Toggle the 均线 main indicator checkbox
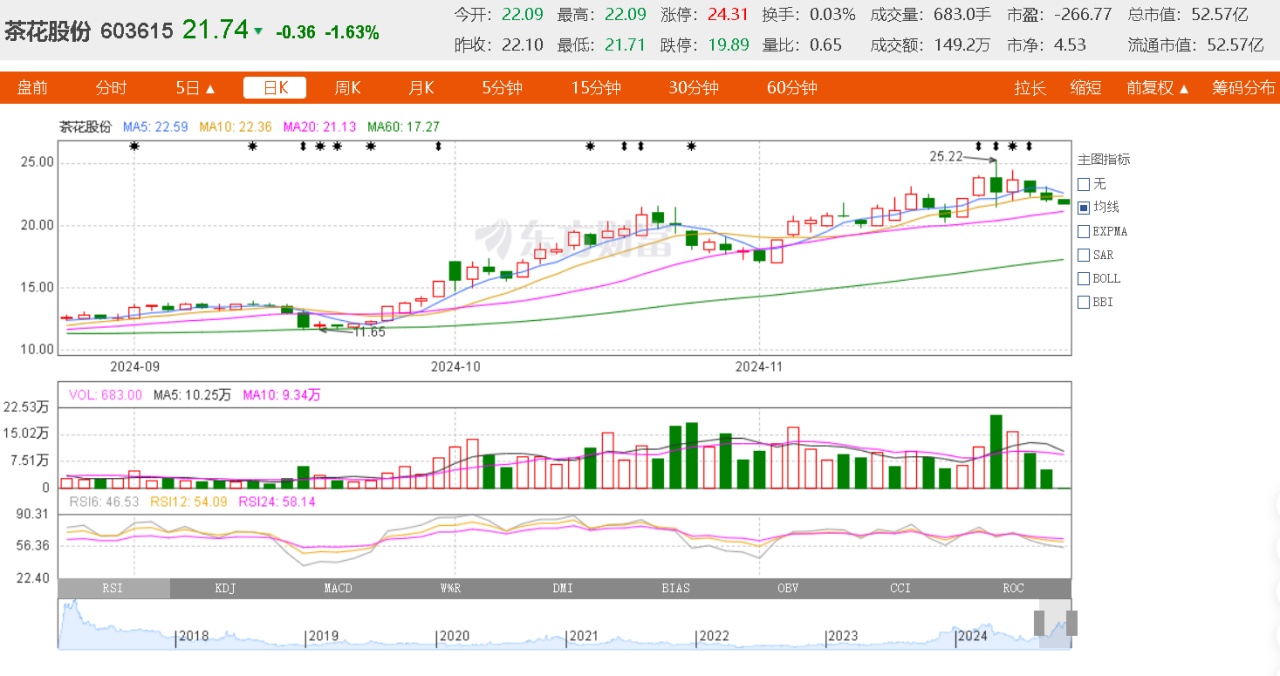1280x676 pixels. coord(1084,207)
